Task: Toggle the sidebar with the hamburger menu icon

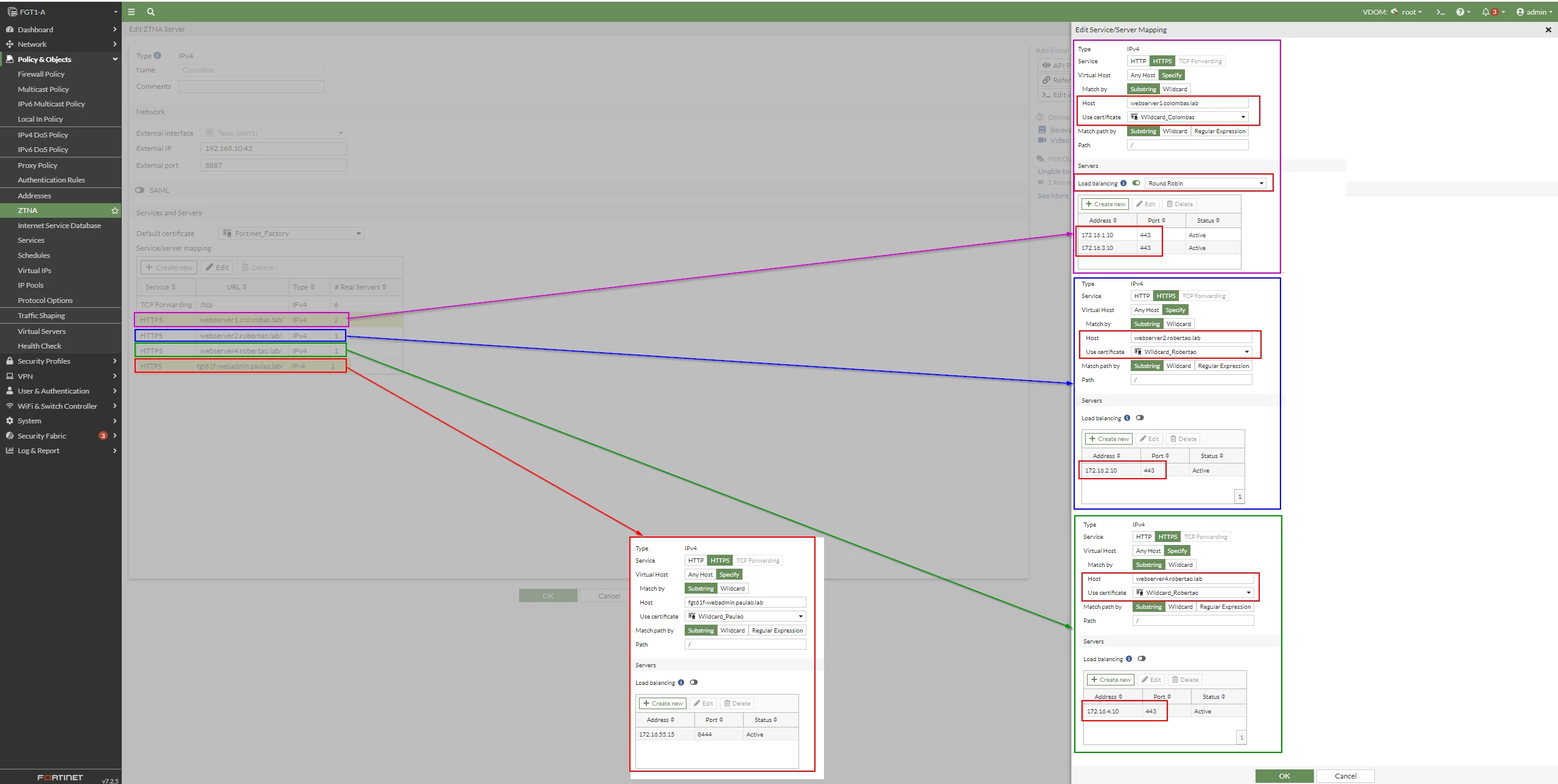Action: pyautogui.click(x=131, y=12)
